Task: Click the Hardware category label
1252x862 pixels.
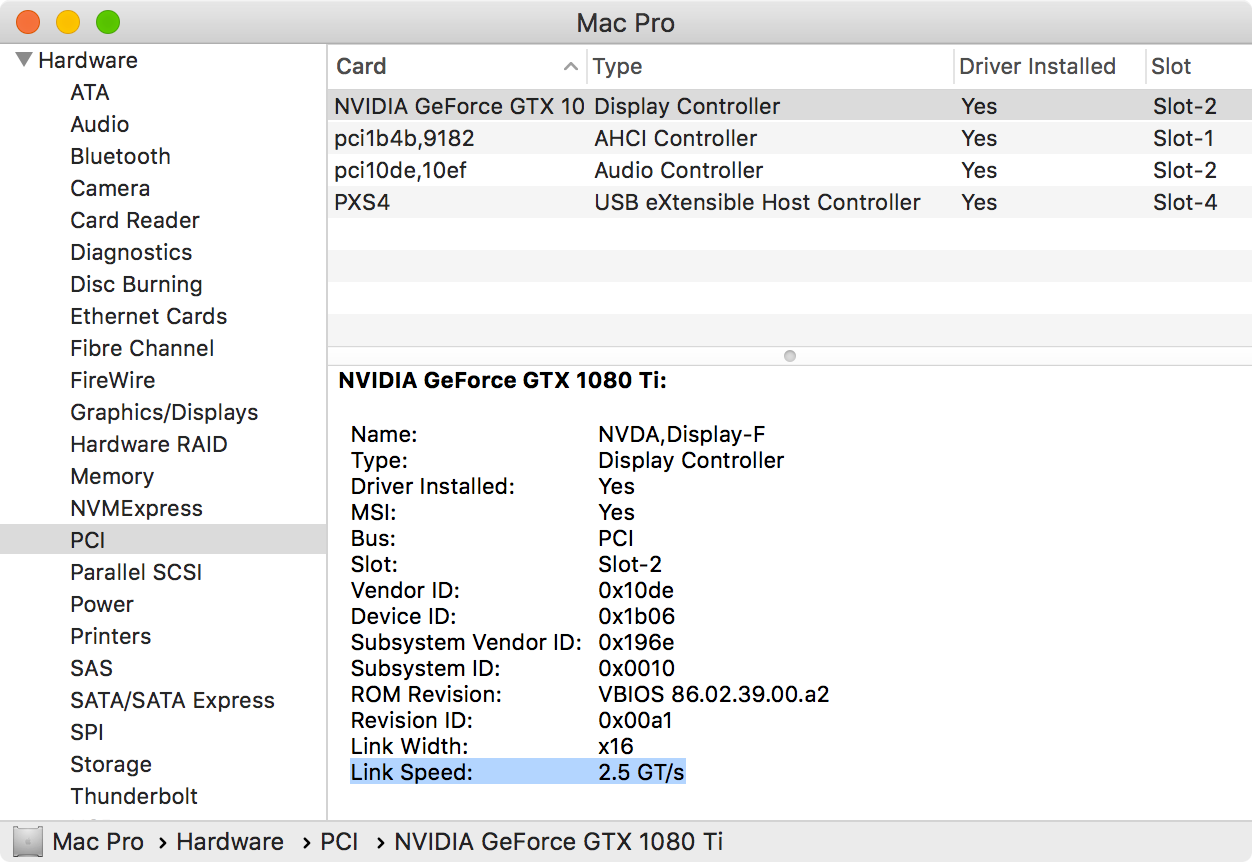Action: pyautogui.click(x=88, y=60)
